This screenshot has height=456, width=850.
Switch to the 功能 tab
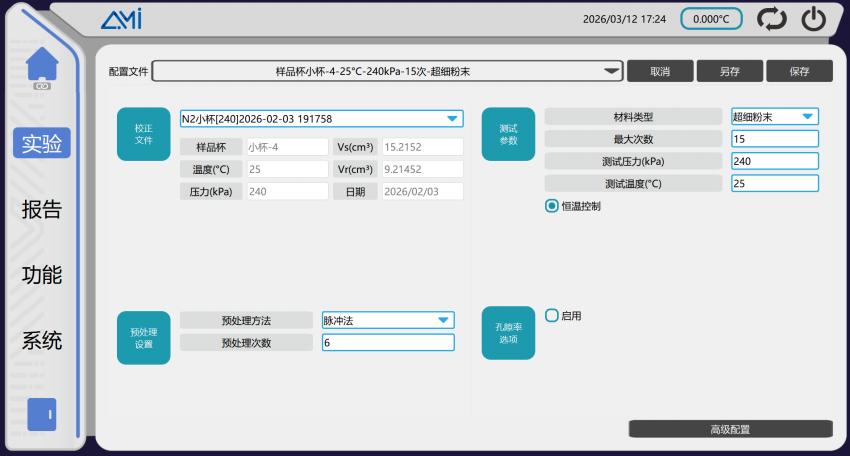[42, 275]
